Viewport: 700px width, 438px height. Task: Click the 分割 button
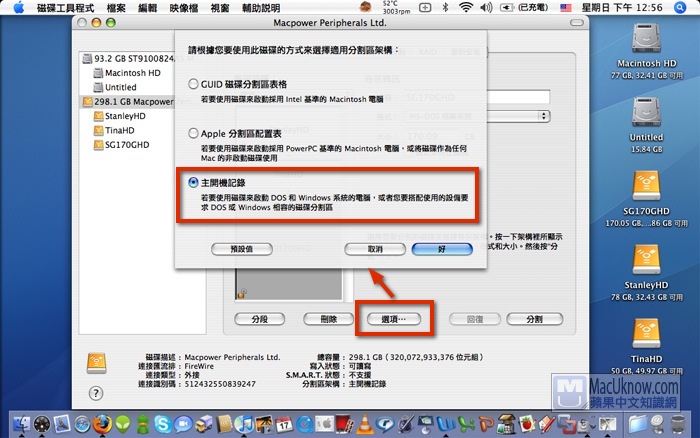coord(534,319)
